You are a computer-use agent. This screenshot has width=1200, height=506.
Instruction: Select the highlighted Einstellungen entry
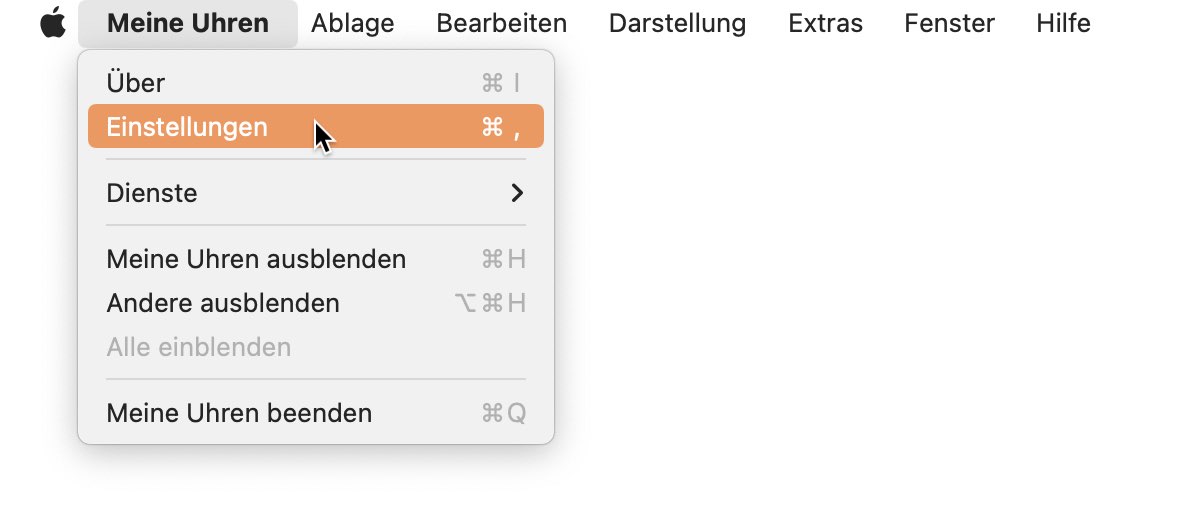[316, 127]
